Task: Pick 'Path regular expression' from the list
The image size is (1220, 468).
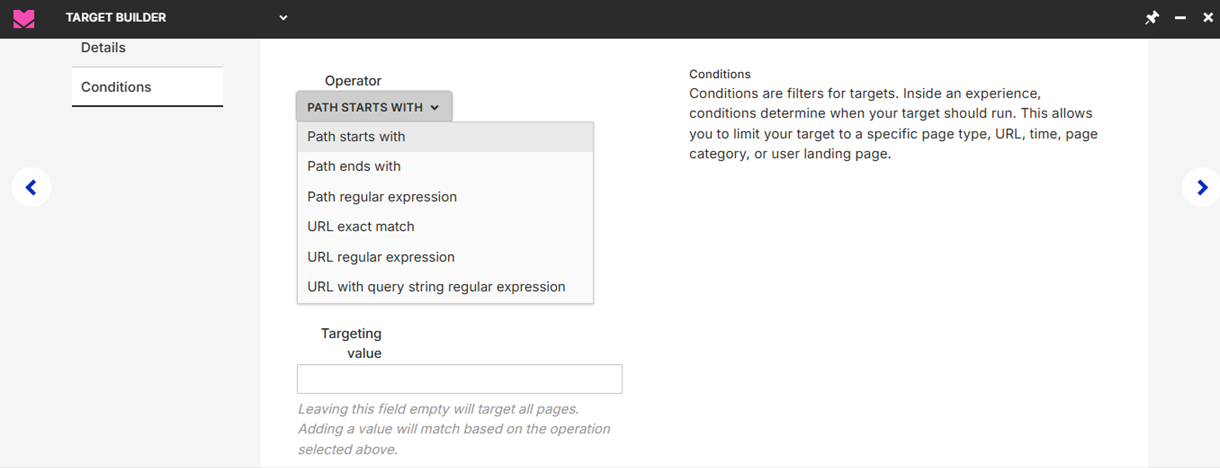Action: (382, 197)
